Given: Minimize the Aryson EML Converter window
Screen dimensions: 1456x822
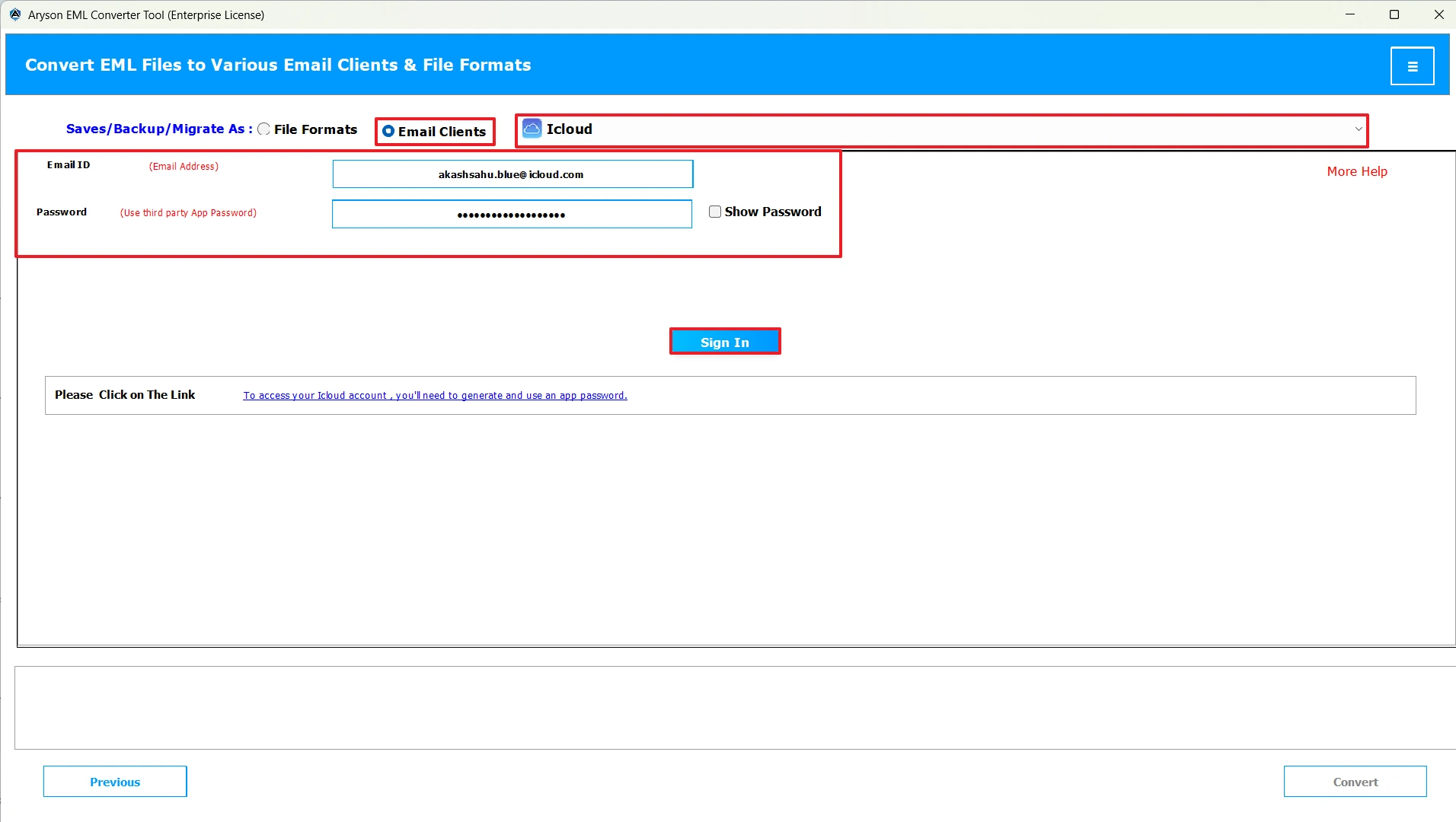Looking at the screenshot, I should point(1349,14).
